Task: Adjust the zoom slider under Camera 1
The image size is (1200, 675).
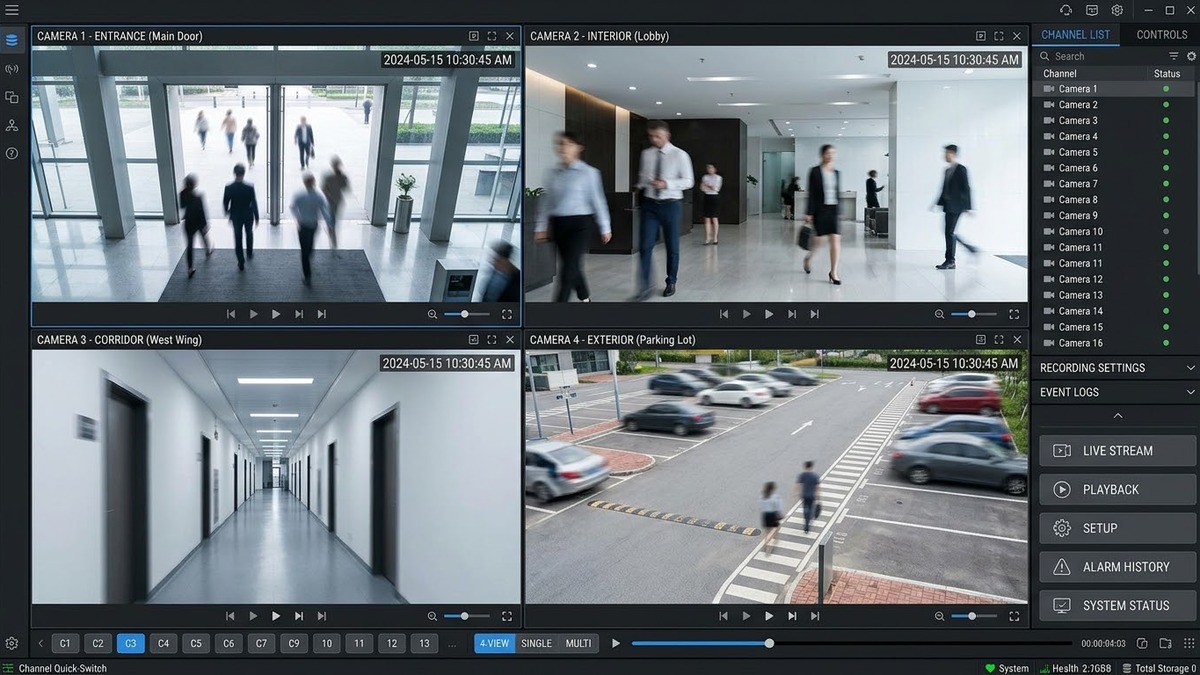Action: pyautogui.click(x=467, y=314)
